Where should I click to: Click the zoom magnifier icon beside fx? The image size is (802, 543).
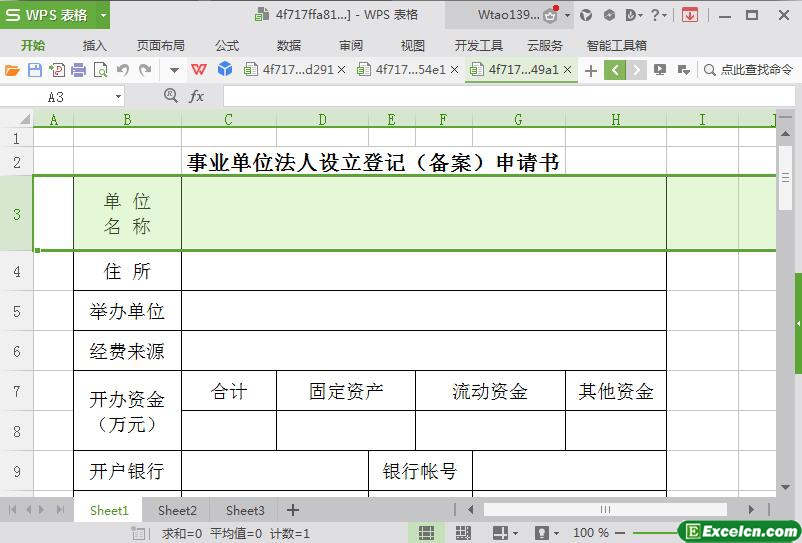(x=171, y=96)
